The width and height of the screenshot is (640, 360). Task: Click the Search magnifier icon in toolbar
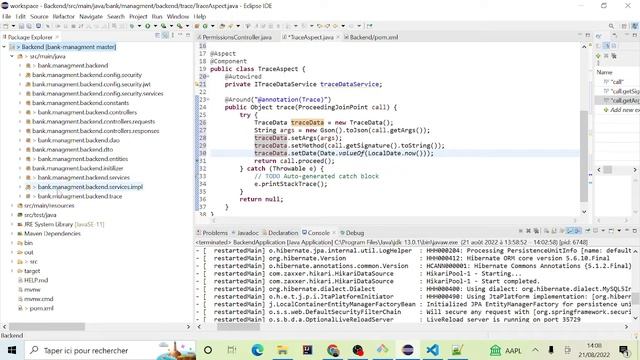(x=611, y=26)
